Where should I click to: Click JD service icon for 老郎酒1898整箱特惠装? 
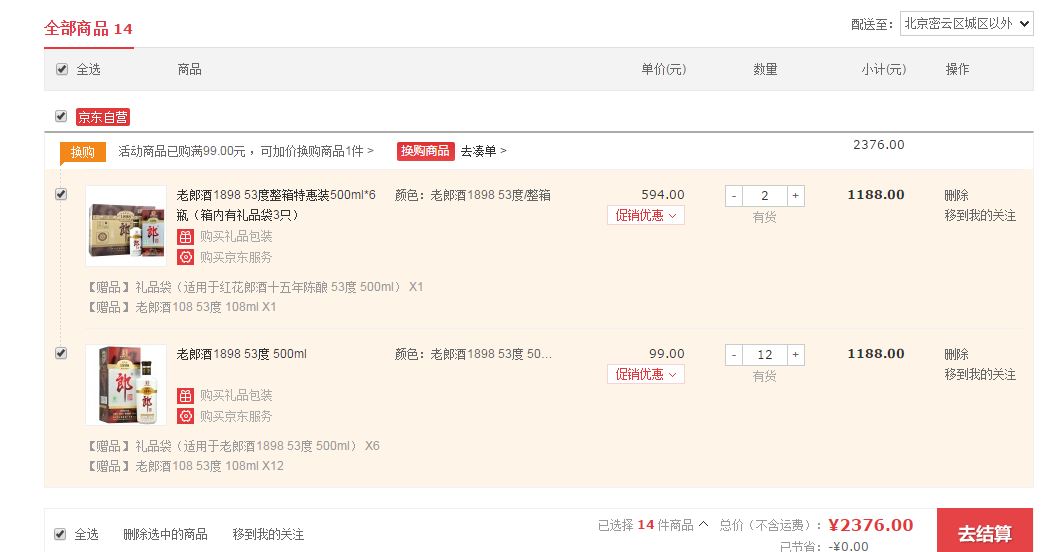click(185, 257)
